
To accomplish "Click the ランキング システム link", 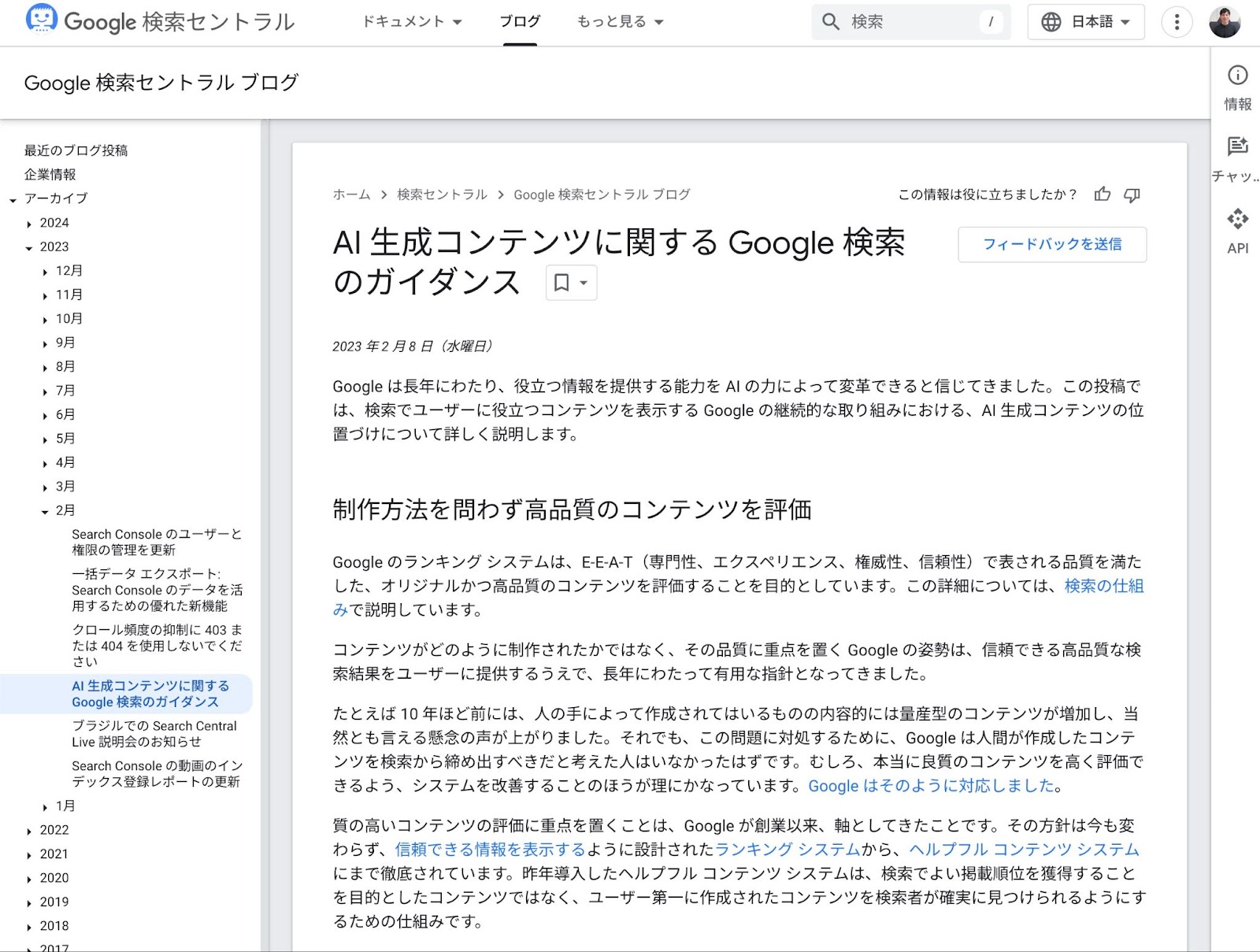I will tap(787, 850).
